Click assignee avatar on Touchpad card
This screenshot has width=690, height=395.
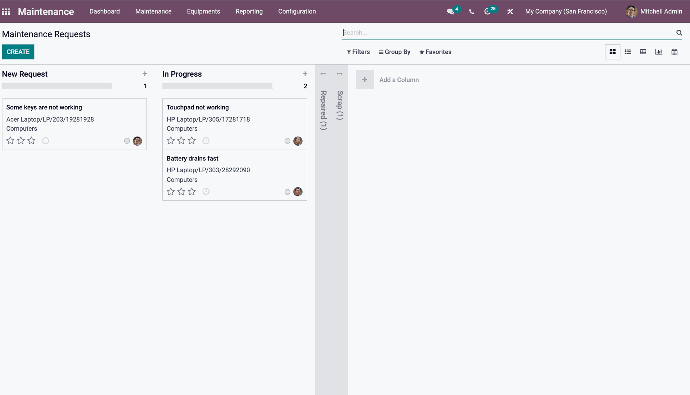[x=298, y=141]
